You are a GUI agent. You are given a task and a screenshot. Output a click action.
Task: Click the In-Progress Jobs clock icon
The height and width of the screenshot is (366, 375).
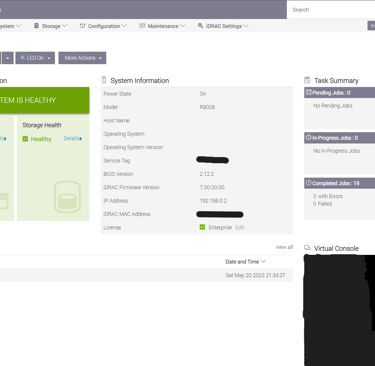point(309,137)
